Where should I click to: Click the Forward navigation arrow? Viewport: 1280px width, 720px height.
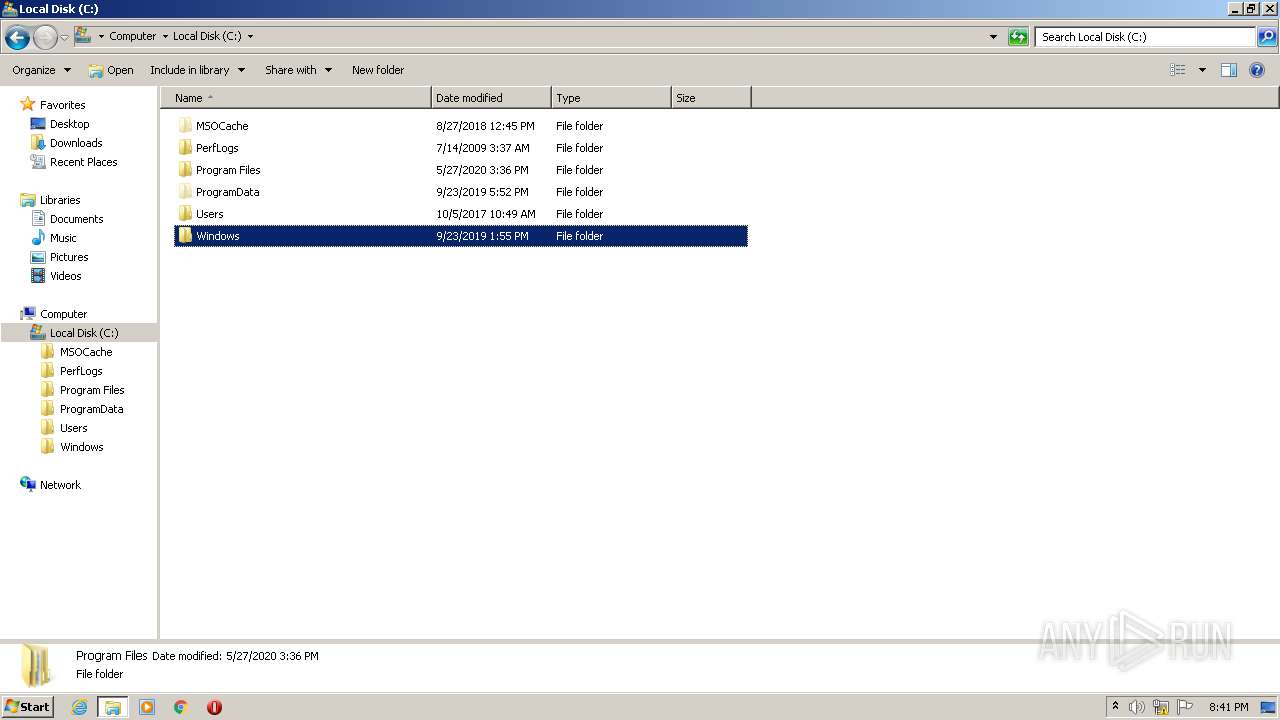(45, 38)
